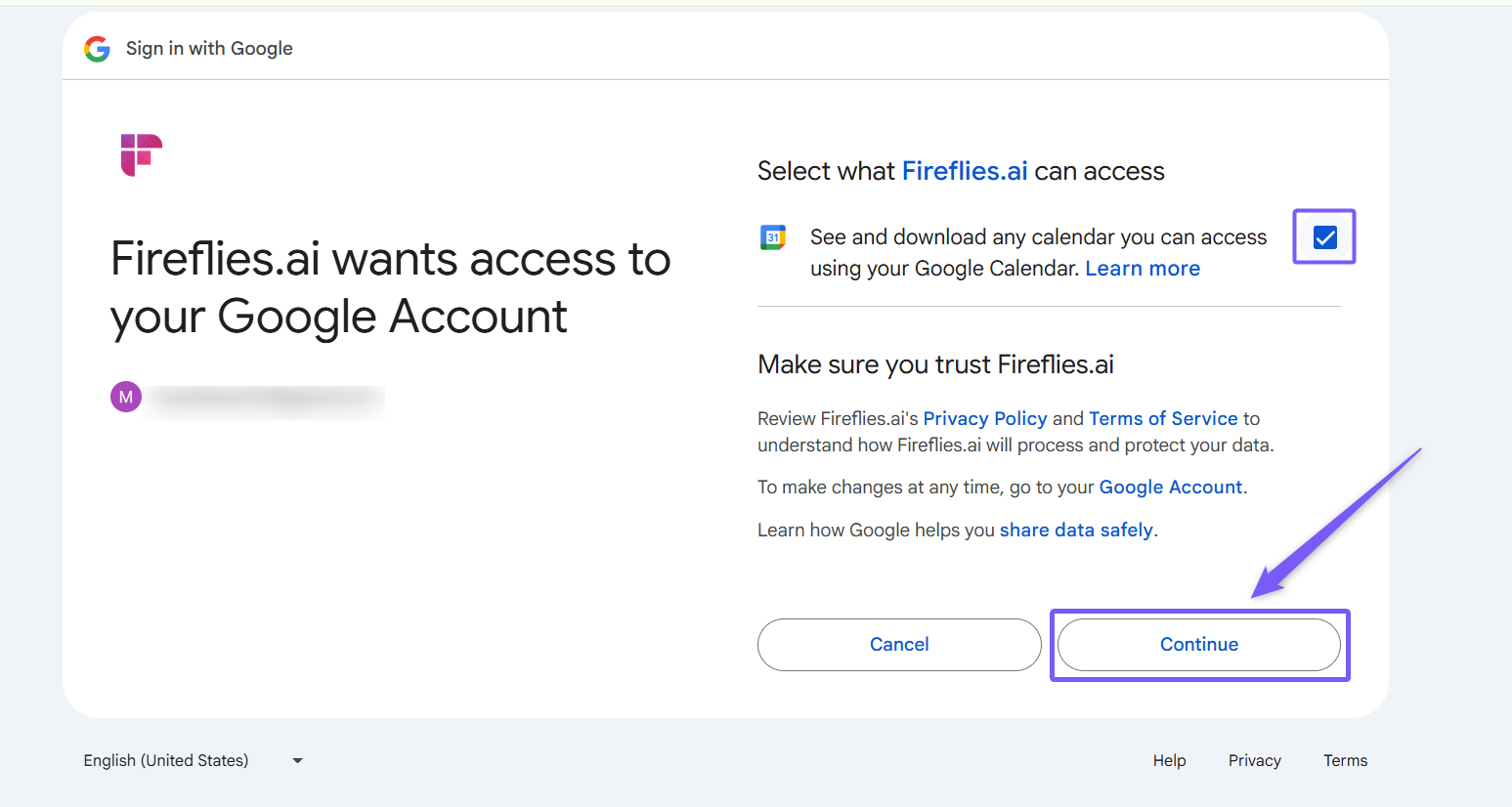The height and width of the screenshot is (807, 1512).
Task: Click the Fireflies.ai logo
Action: pyautogui.click(x=141, y=154)
